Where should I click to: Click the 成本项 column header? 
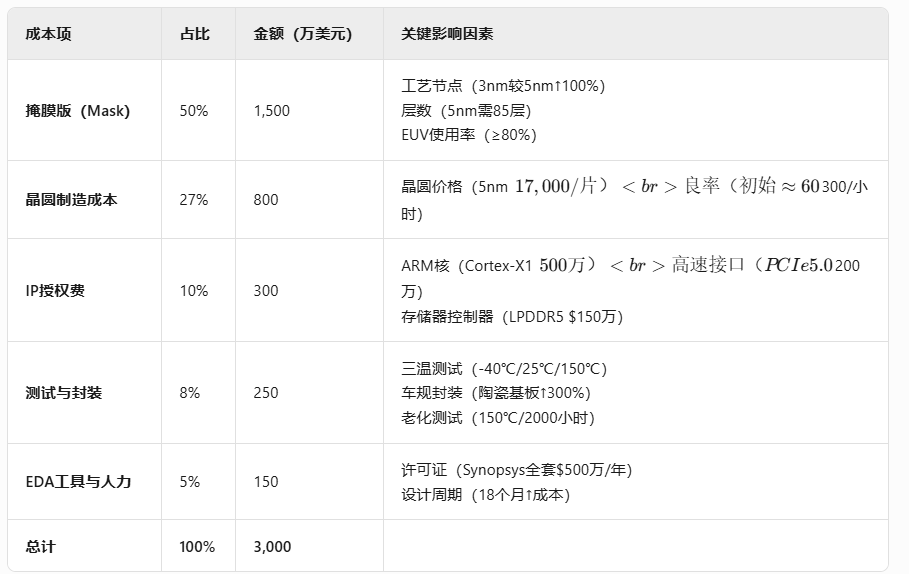click(48, 34)
